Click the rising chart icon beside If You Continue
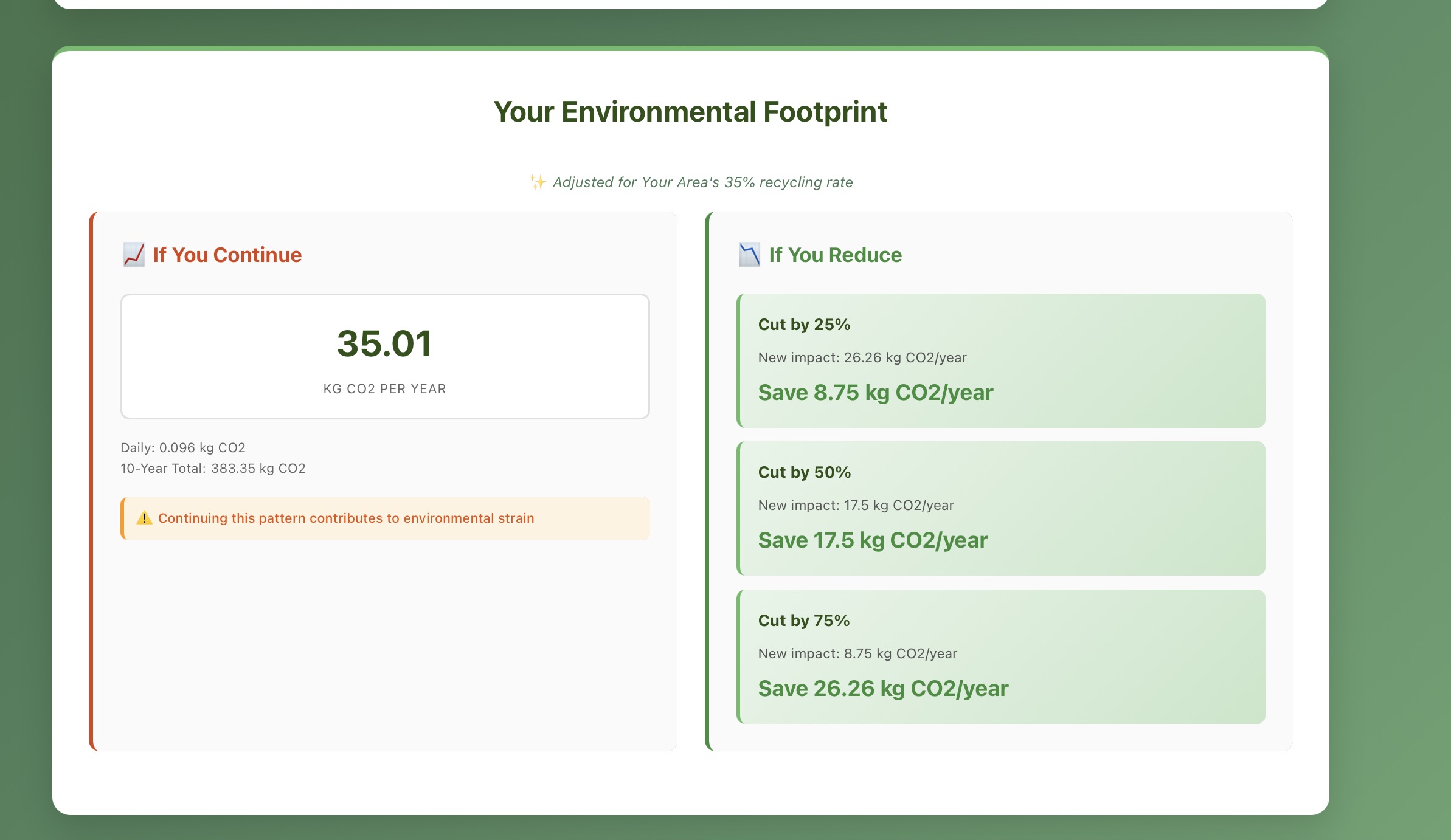The height and width of the screenshot is (840, 1451). [134, 255]
